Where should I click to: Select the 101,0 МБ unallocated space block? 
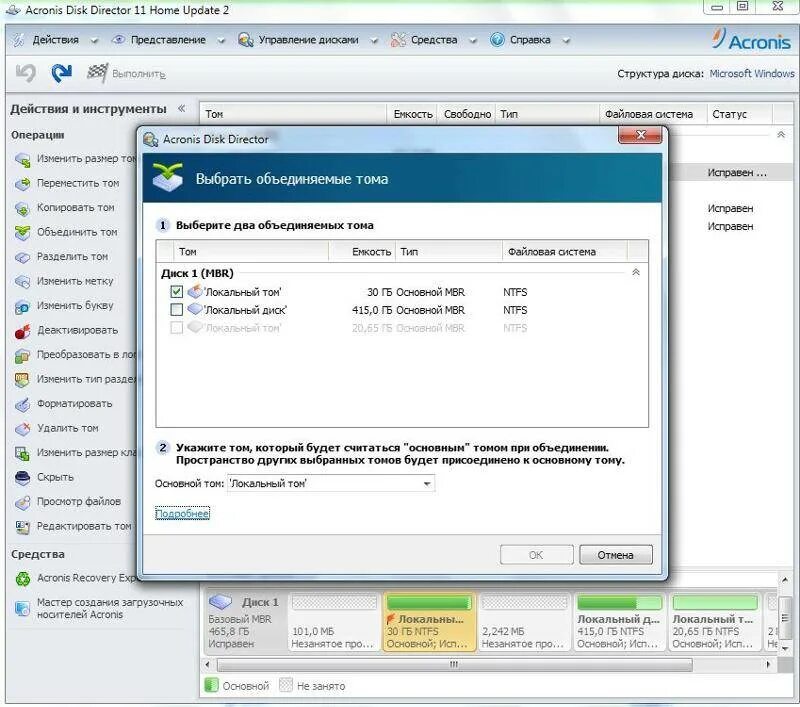(333, 622)
